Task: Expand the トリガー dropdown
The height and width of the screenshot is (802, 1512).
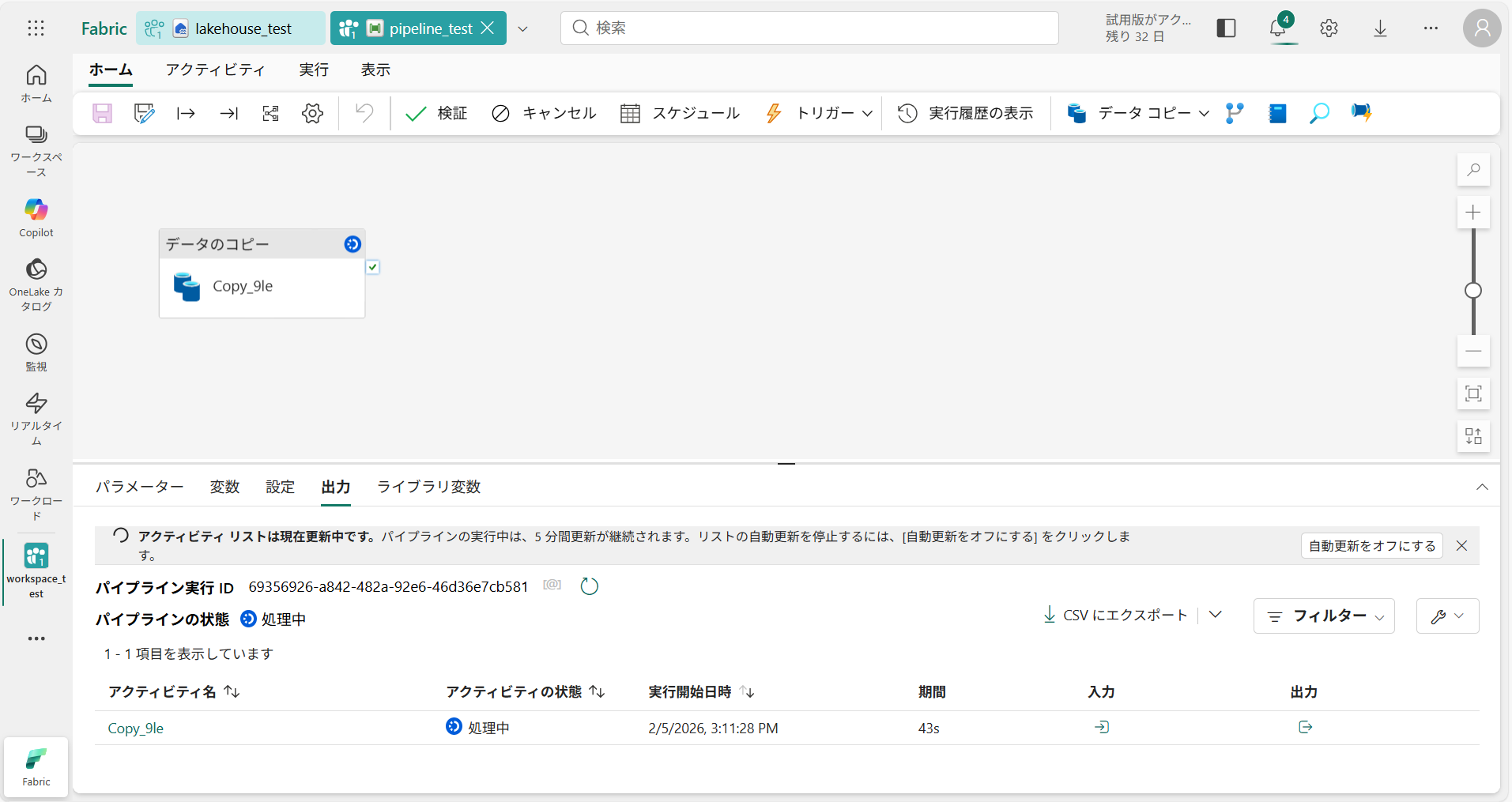Action: pyautogui.click(x=867, y=113)
